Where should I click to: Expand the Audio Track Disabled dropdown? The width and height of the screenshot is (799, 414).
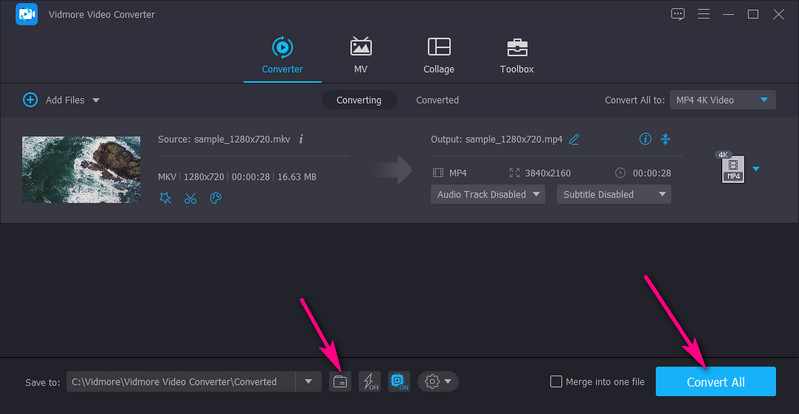coord(488,194)
